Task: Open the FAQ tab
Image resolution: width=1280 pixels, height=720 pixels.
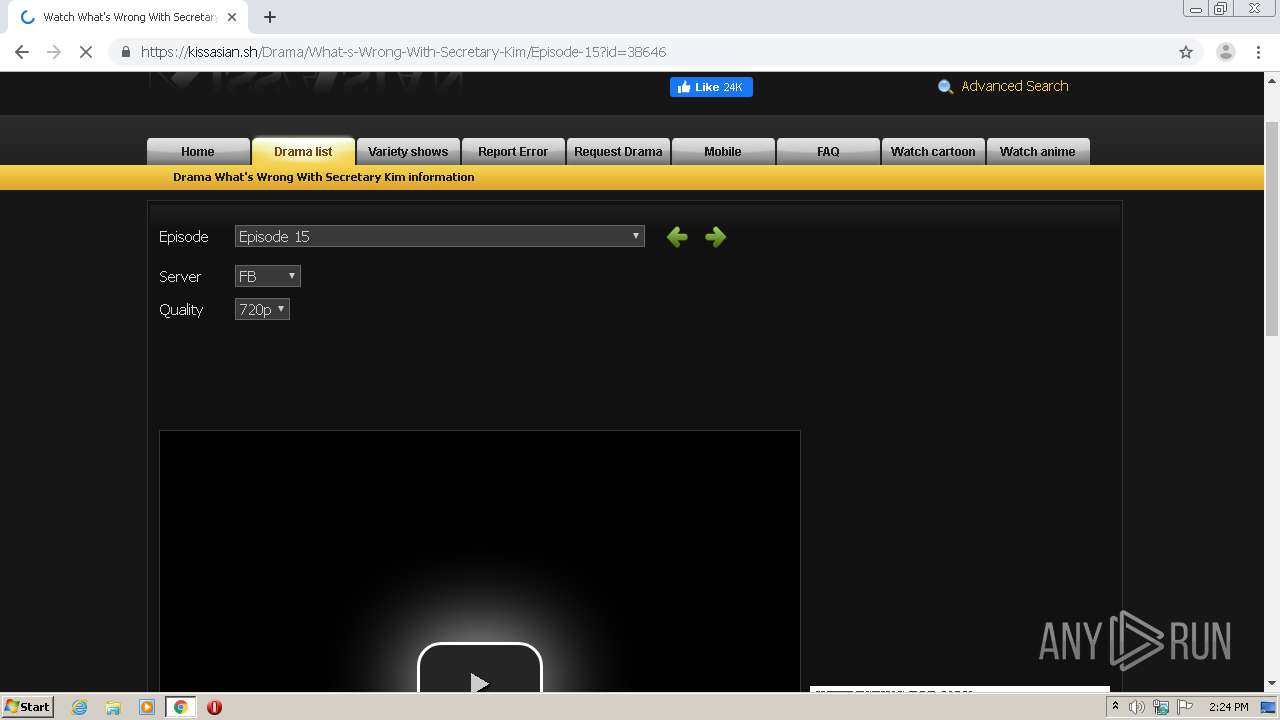Action: click(828, 151)
